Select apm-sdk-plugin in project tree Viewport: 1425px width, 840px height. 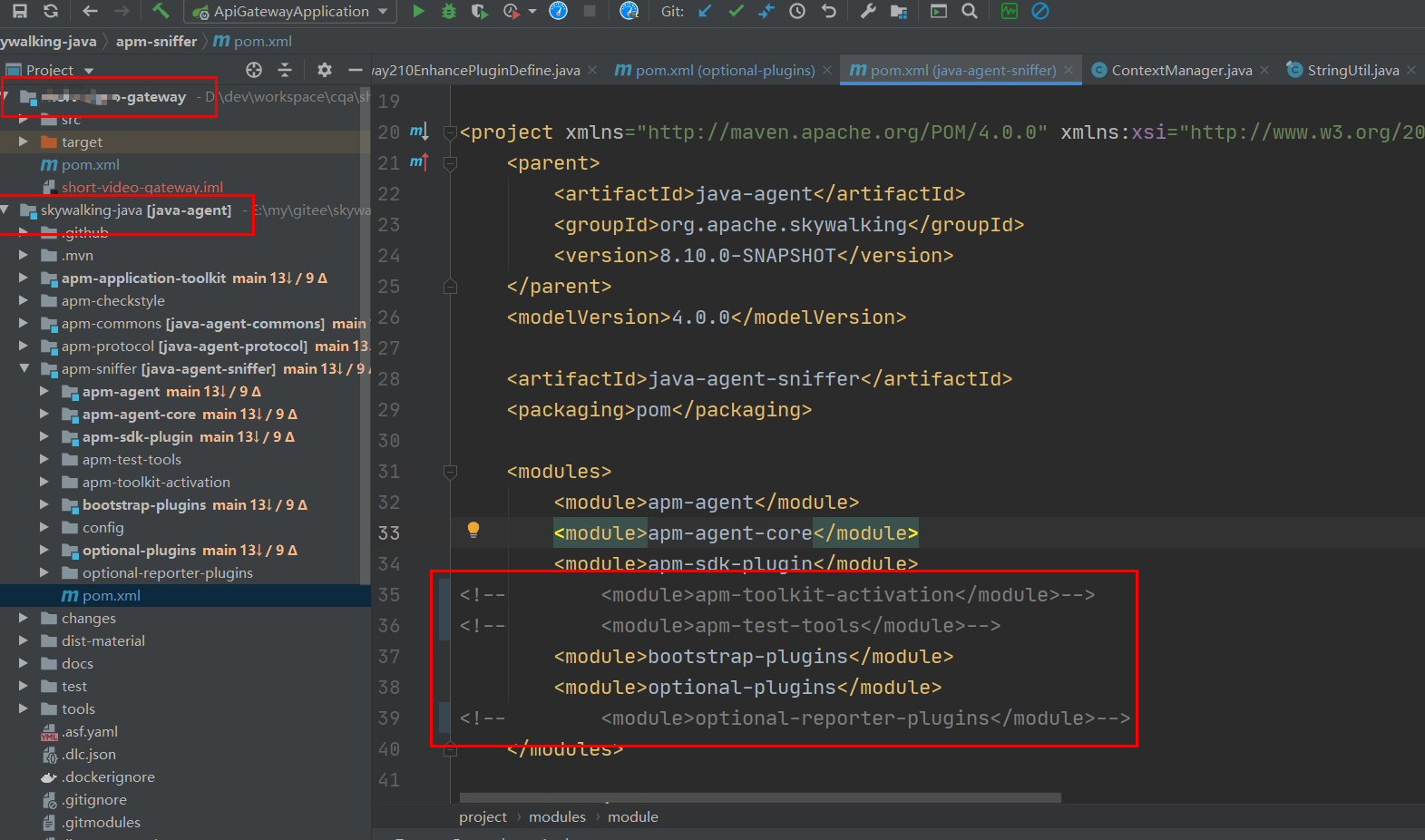point(138,436)
